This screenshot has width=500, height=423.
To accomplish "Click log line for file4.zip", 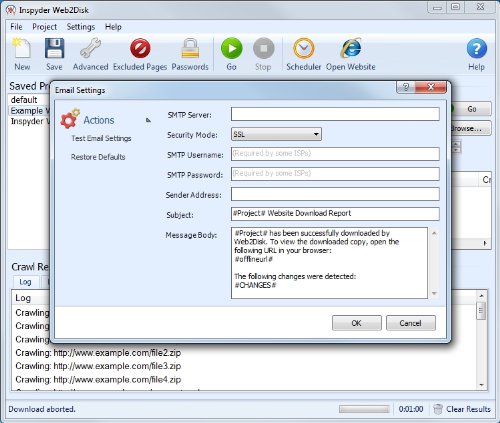I will pyautogui.click(x=98, y=379).
